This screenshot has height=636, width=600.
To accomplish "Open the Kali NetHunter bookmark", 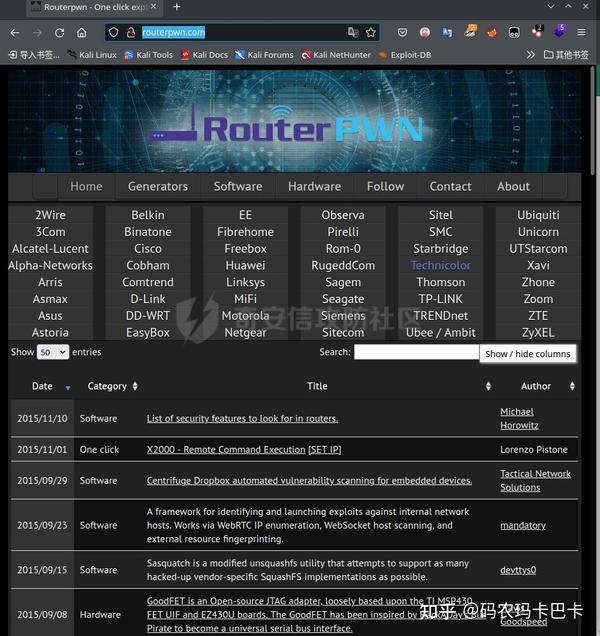I will coord(336,54).
